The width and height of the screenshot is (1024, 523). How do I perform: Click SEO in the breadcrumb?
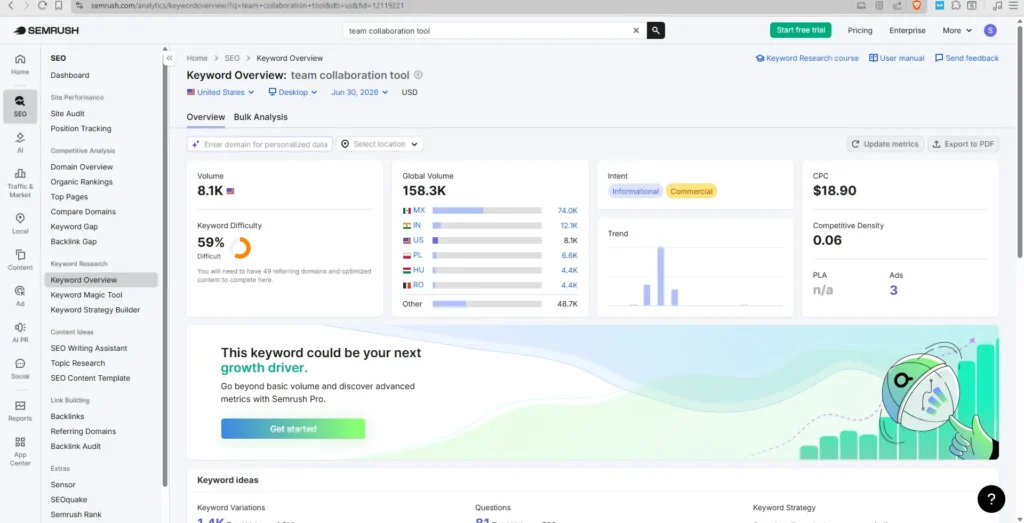tap(232, 58)
